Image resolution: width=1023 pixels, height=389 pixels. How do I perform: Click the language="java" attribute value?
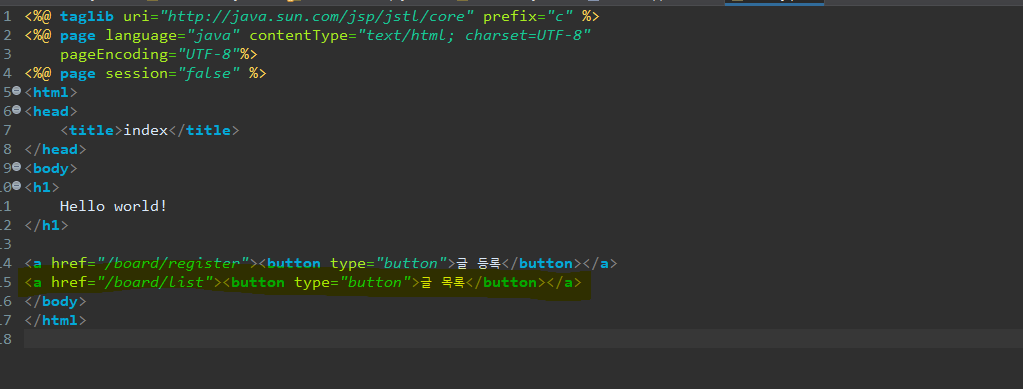pos(215,35)
